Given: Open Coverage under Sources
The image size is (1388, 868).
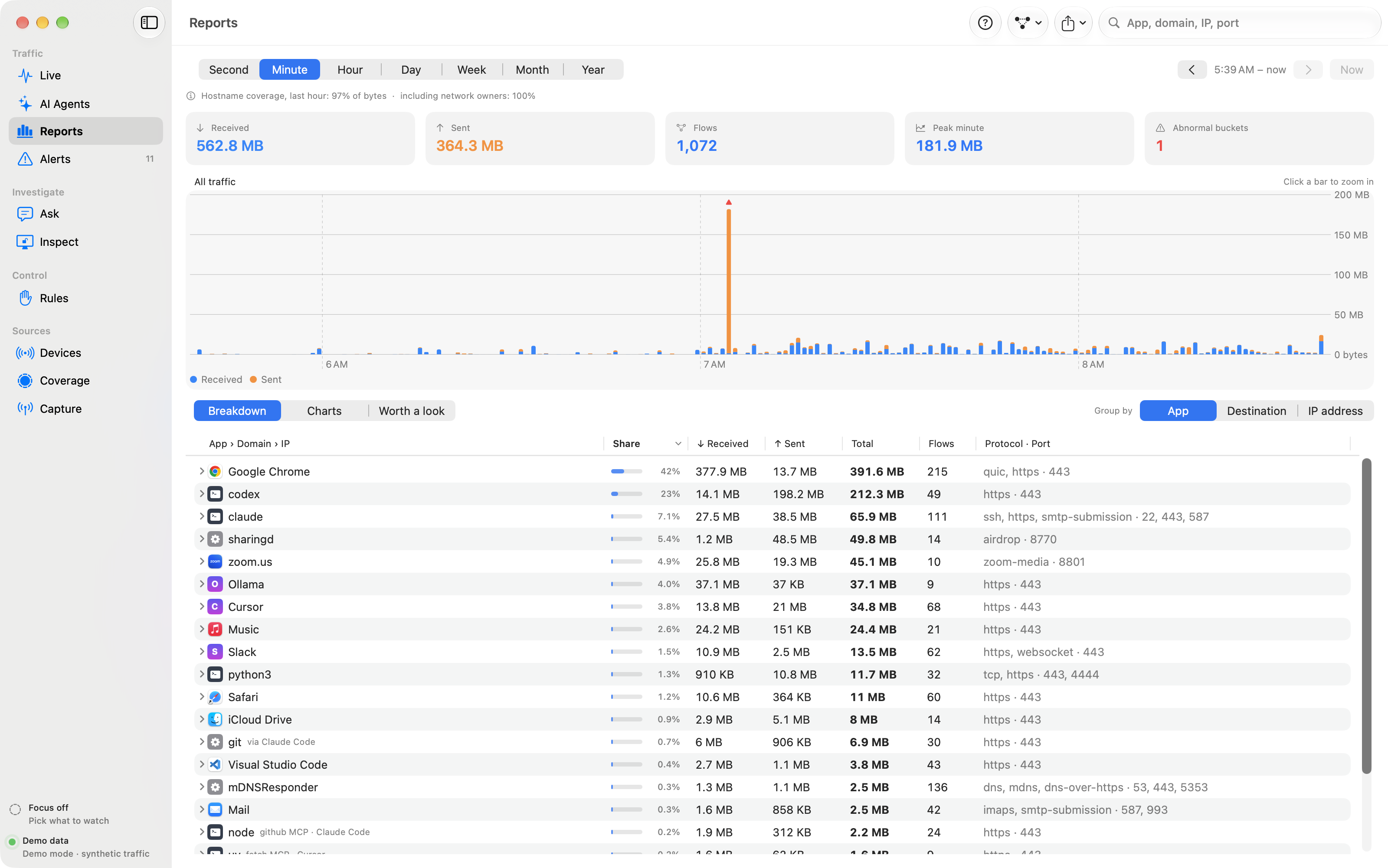Looking at the screenshot, I should (85, 381).
